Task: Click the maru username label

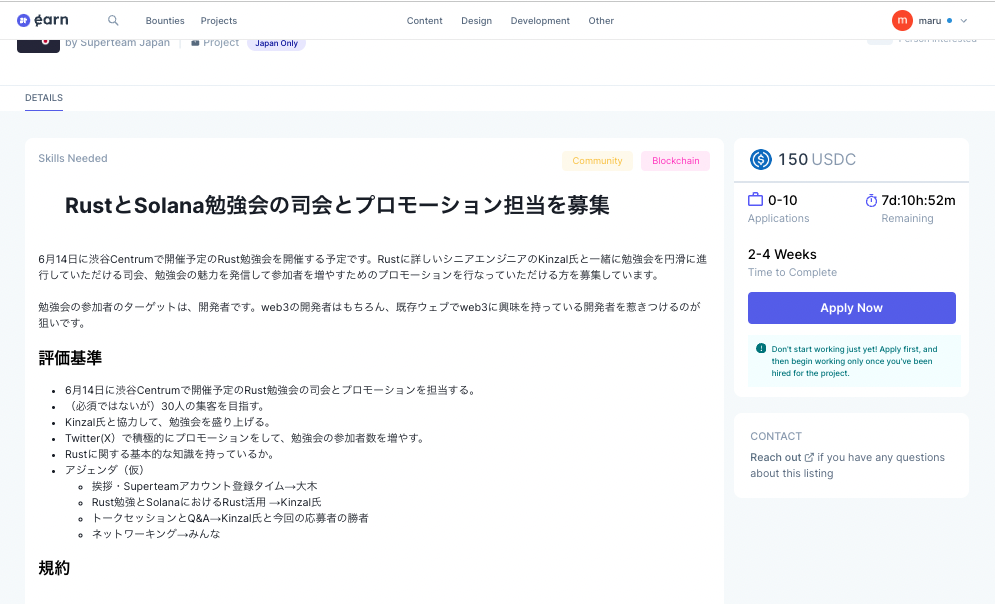Action: [x=930, y=21]
